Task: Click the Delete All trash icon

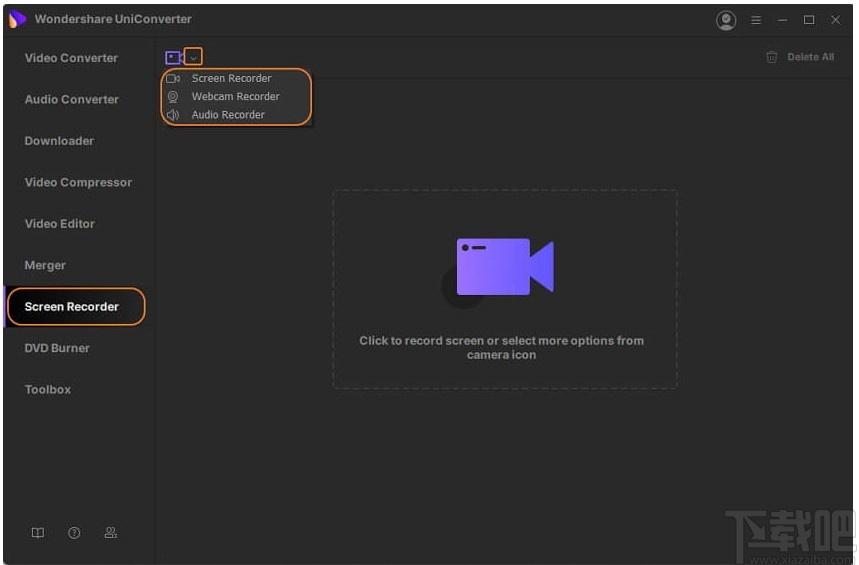Action: (771, 57)
